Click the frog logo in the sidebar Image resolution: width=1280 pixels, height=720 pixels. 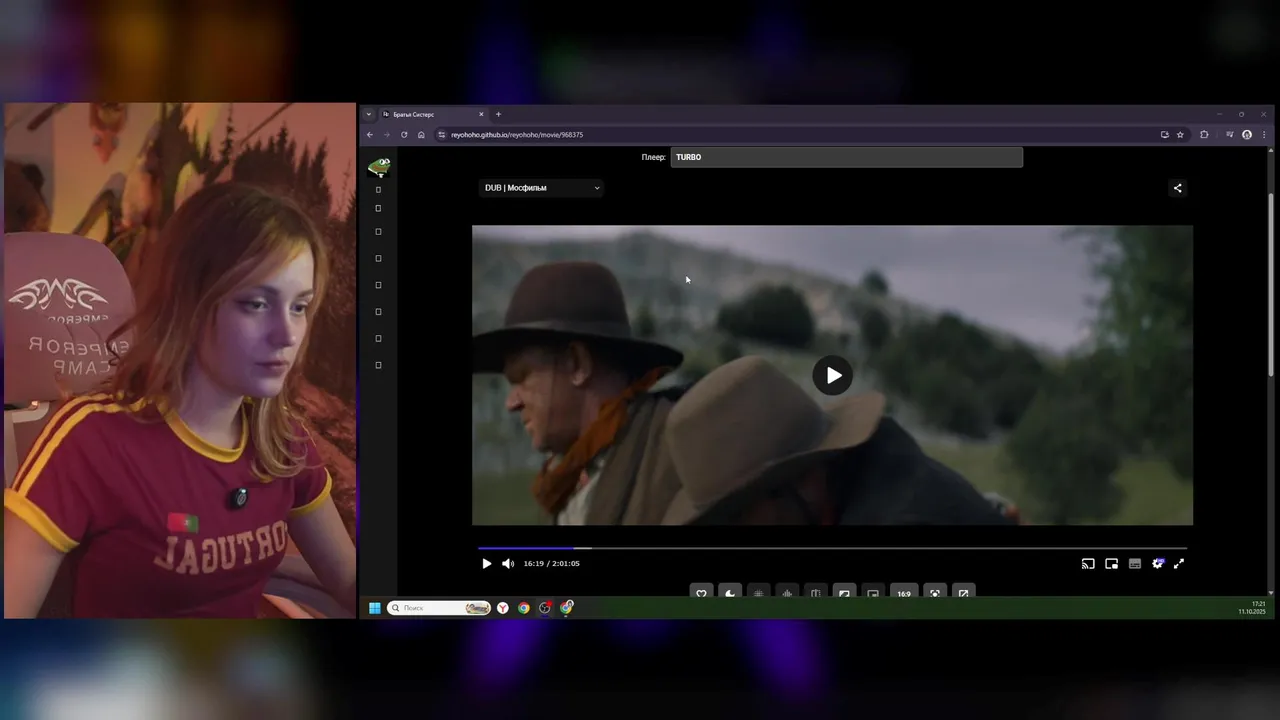coord(379,166)
